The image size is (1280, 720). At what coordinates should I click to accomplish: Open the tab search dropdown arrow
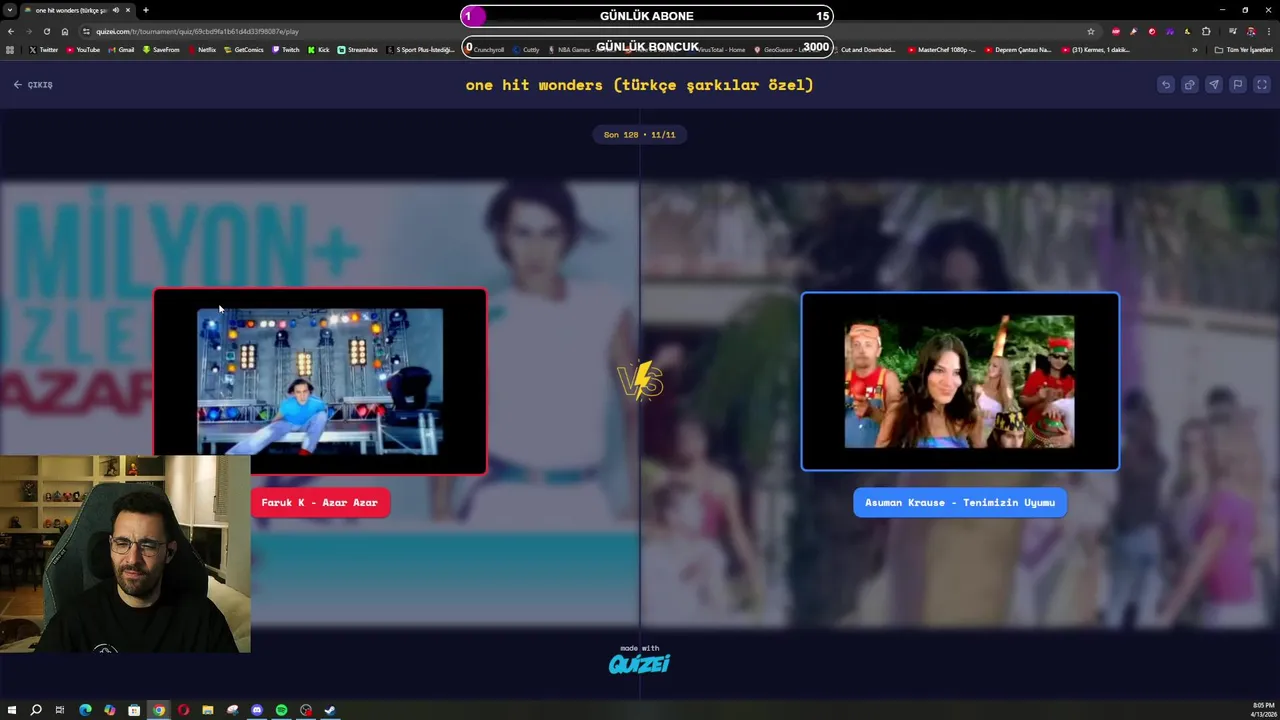tap(10, 10)
